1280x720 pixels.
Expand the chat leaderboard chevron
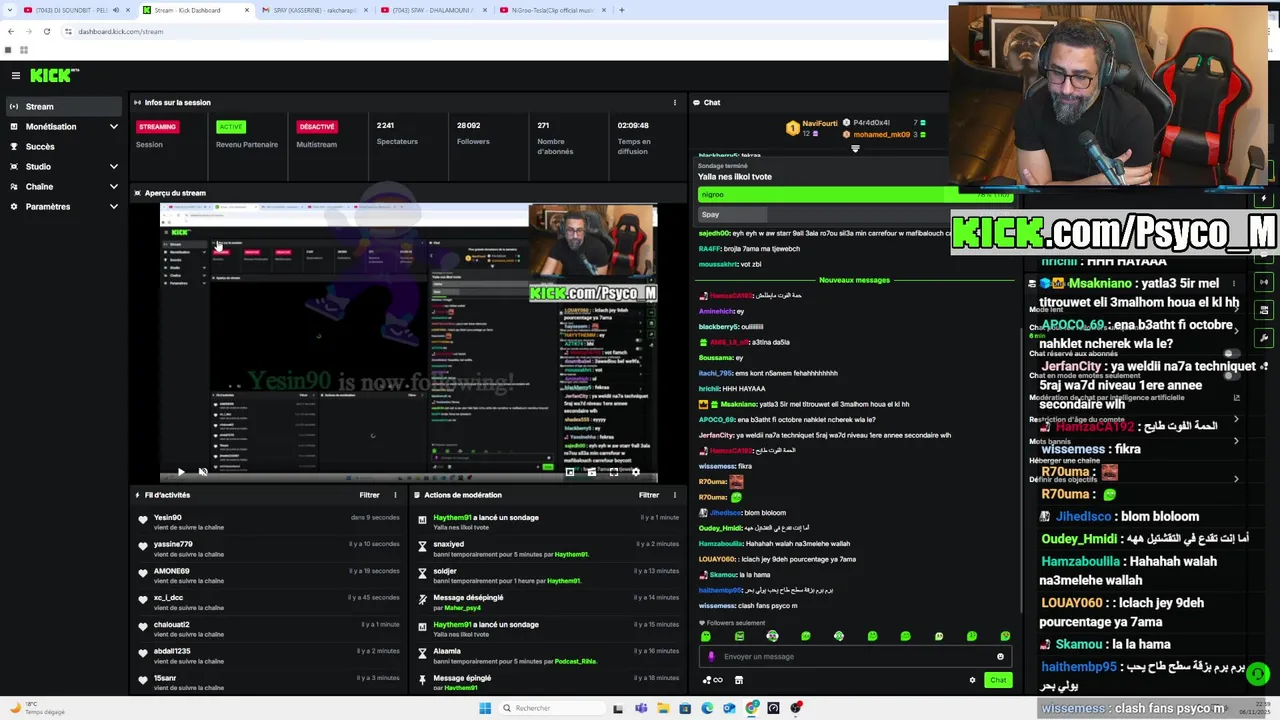point(855,149)
